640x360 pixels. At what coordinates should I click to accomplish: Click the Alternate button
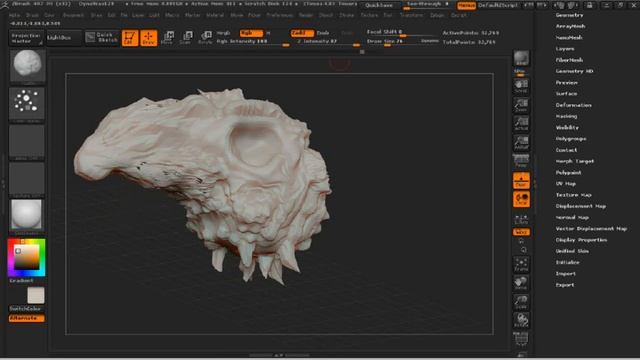pyautogui.click(x=27, y=318)
